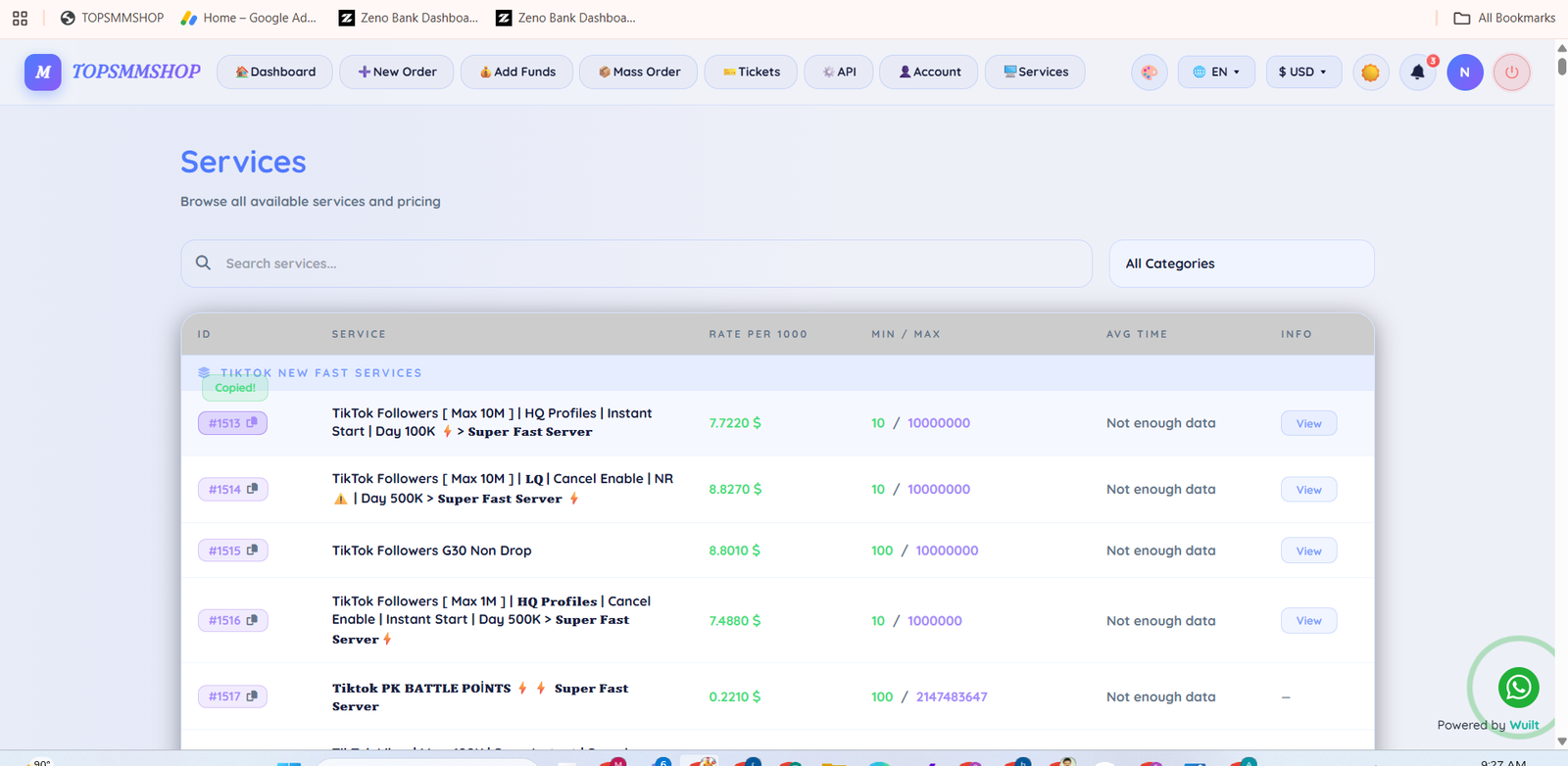
Task: Click the search magnifier icon
Action: tap(203, 263)
